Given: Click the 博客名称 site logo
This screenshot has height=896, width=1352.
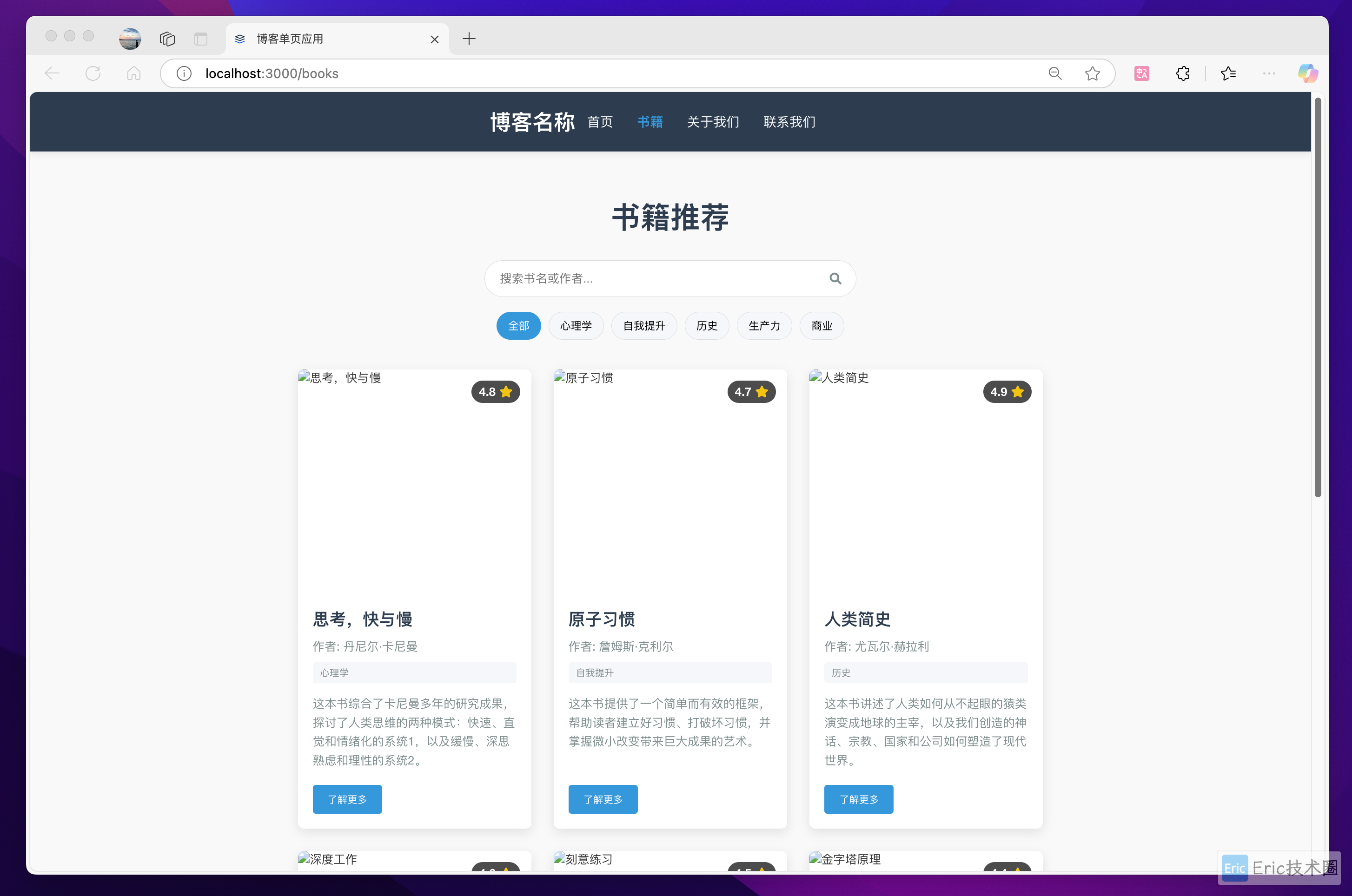Looking at the screenshot, I should coord(532,122).
